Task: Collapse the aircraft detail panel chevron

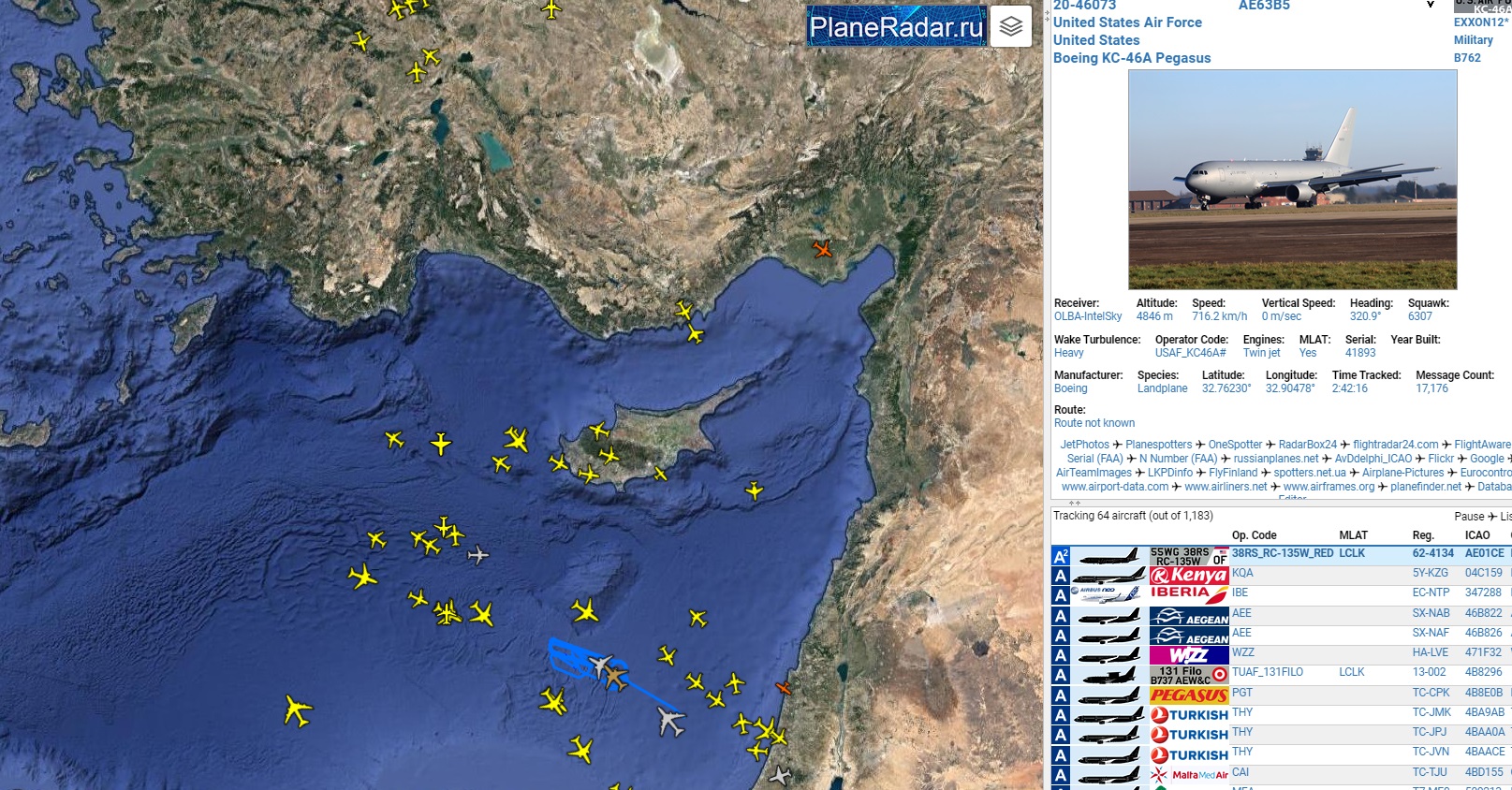Action: 1430,5
